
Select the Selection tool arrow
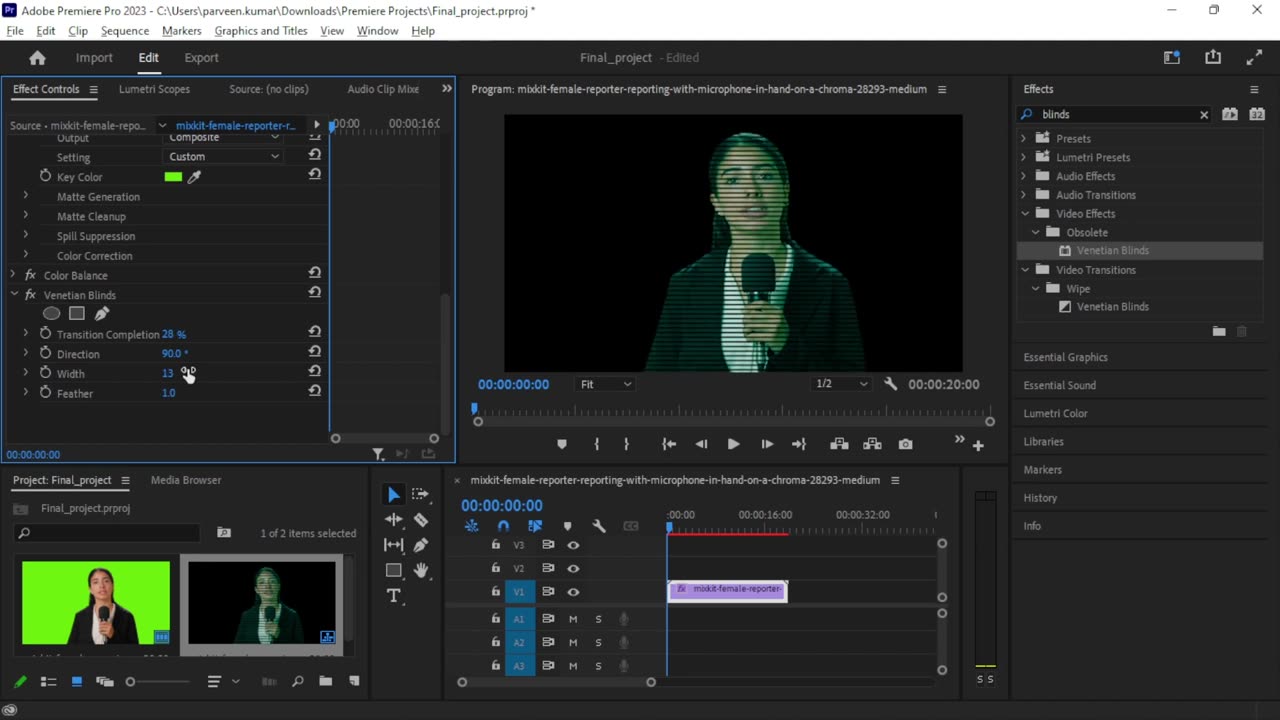point(393,494)
